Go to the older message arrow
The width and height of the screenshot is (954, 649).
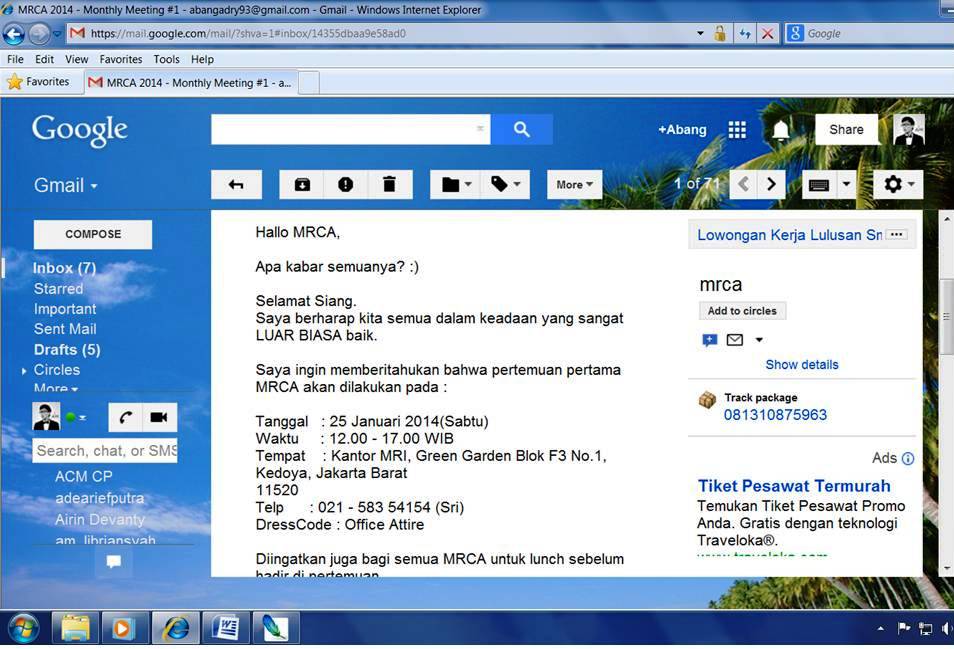pyautogui.click(x=771, y=184)
